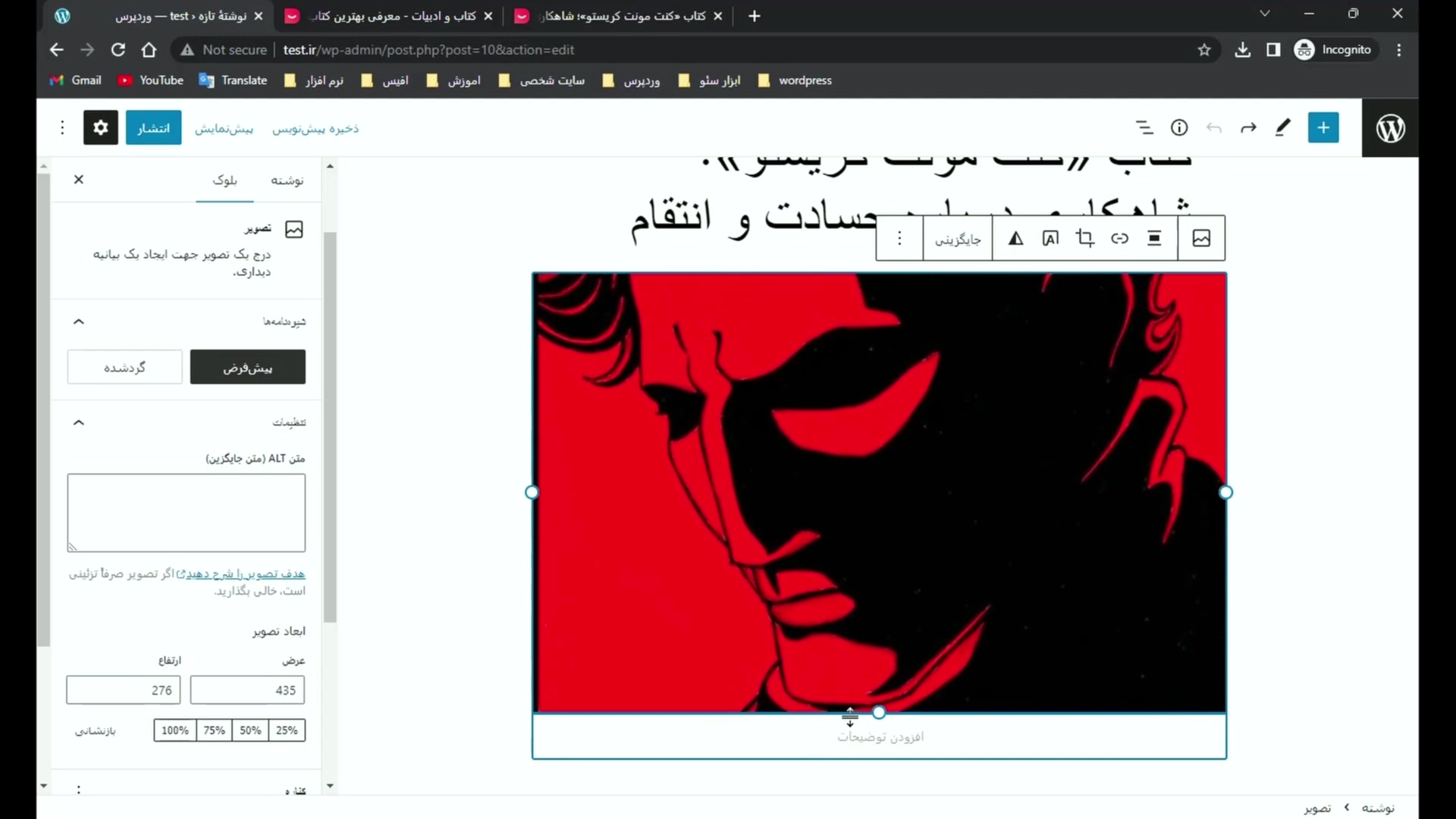Click the post details info icon

tap(1179, 127)
